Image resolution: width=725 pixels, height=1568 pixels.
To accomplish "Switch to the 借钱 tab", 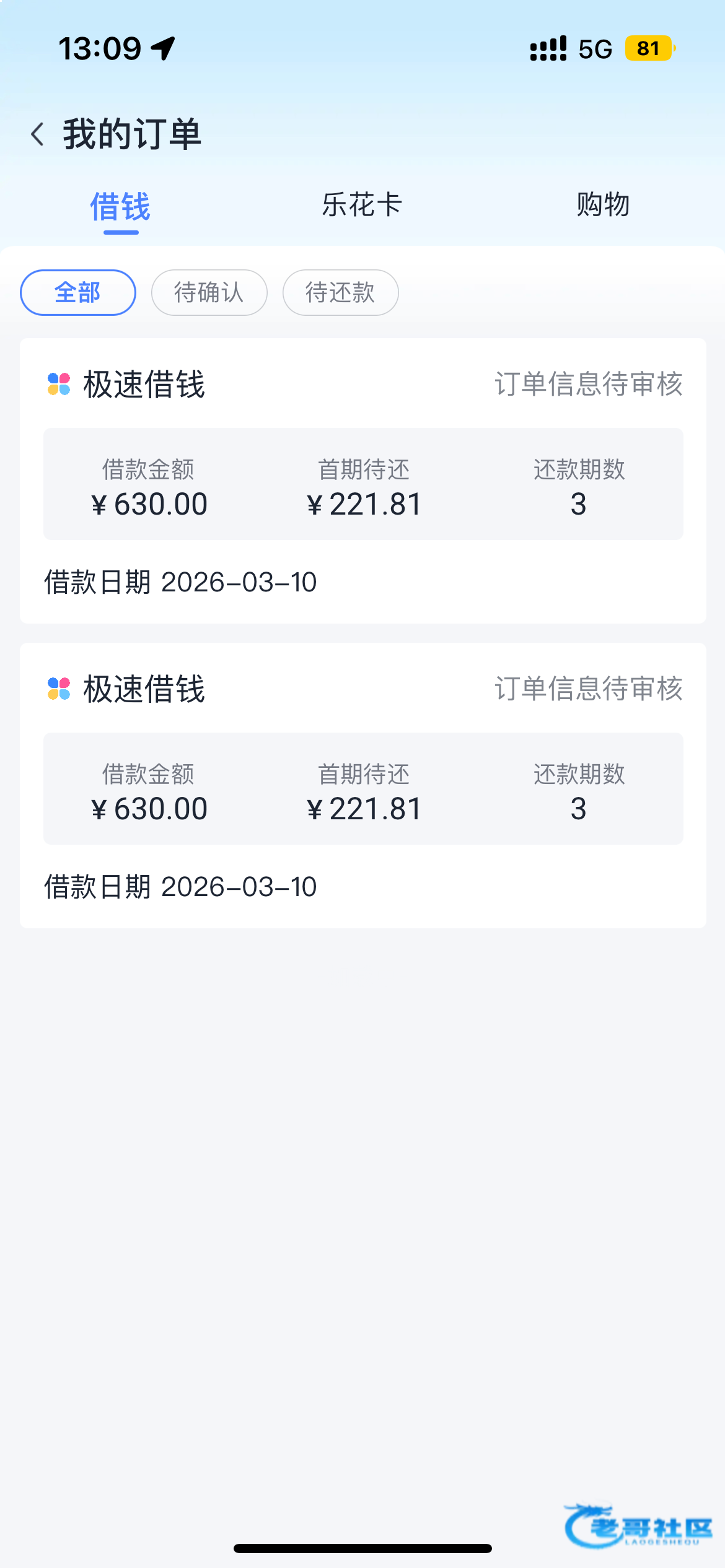I will pos(120,206).
